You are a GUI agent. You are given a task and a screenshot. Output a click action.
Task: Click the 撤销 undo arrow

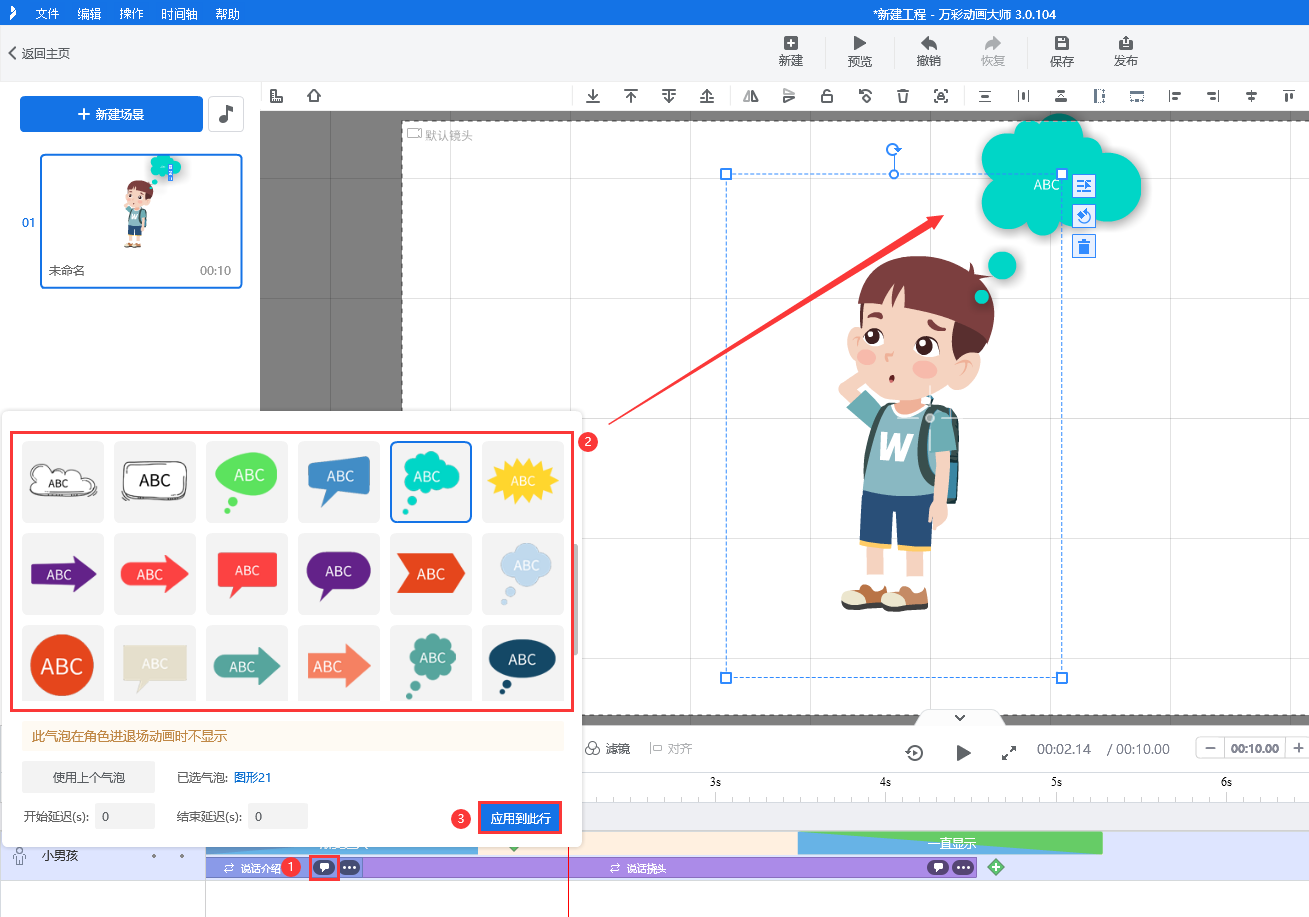[928, 44]
